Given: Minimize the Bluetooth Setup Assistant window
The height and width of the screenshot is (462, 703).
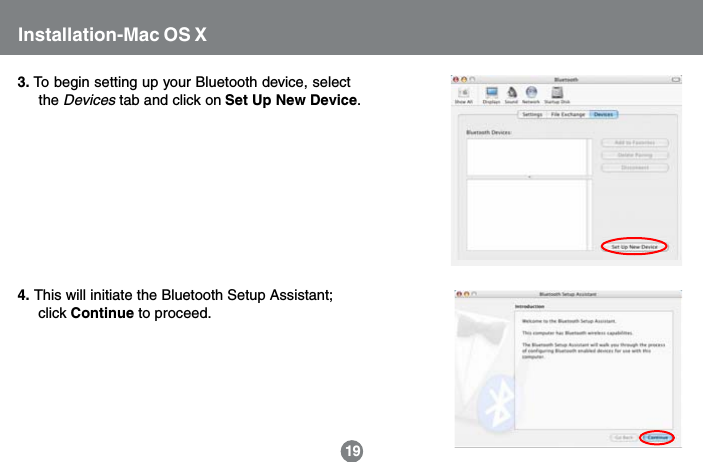Looking at the screenshot, I should point(466,294).
